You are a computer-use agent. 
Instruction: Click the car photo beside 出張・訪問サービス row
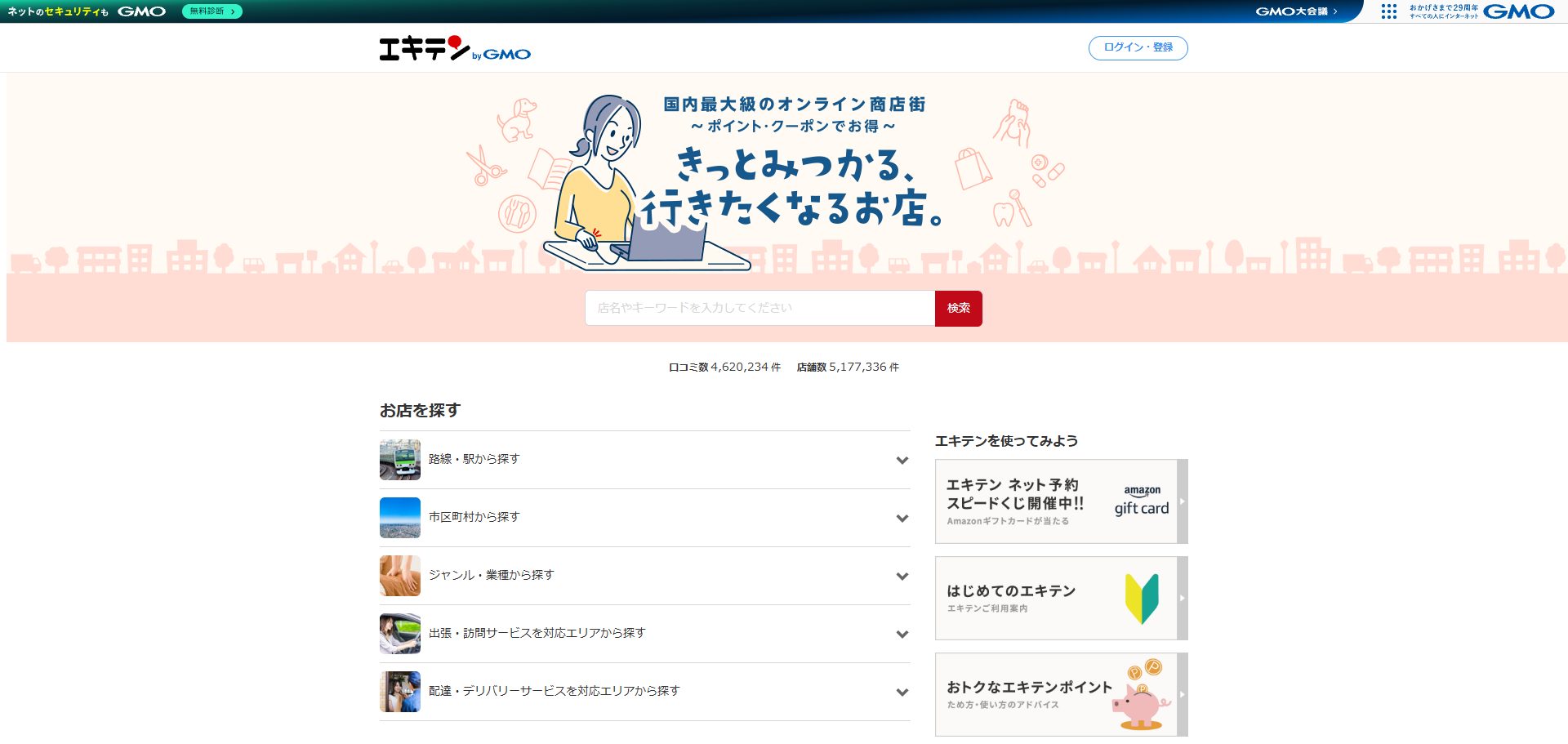coord(399,633)
